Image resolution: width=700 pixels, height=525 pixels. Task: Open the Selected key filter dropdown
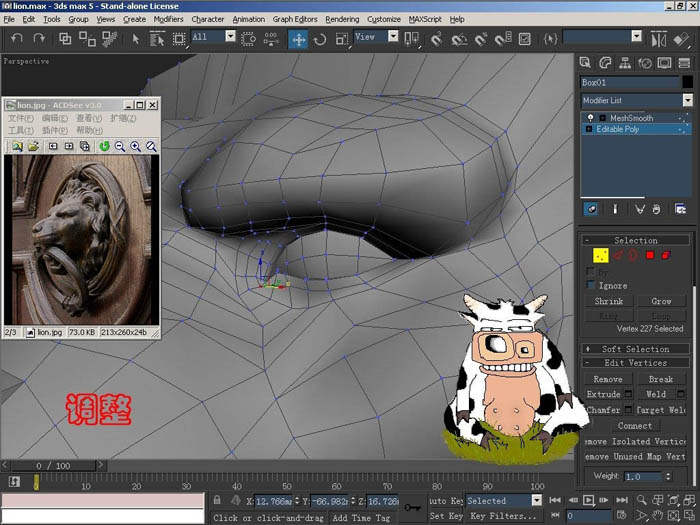537,500
